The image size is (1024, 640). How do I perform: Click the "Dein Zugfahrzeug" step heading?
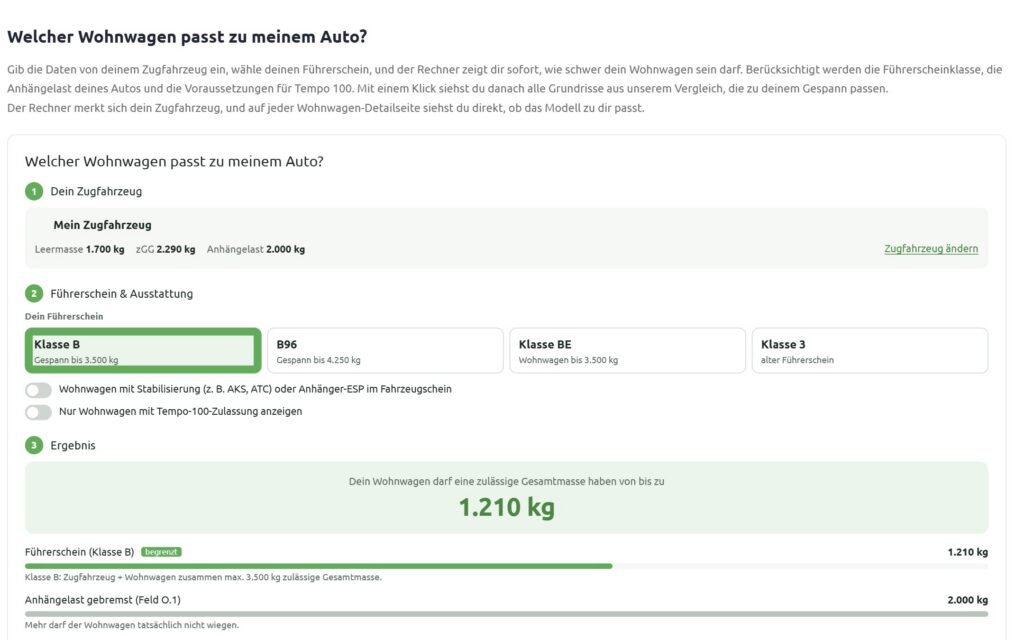[96, 191]
